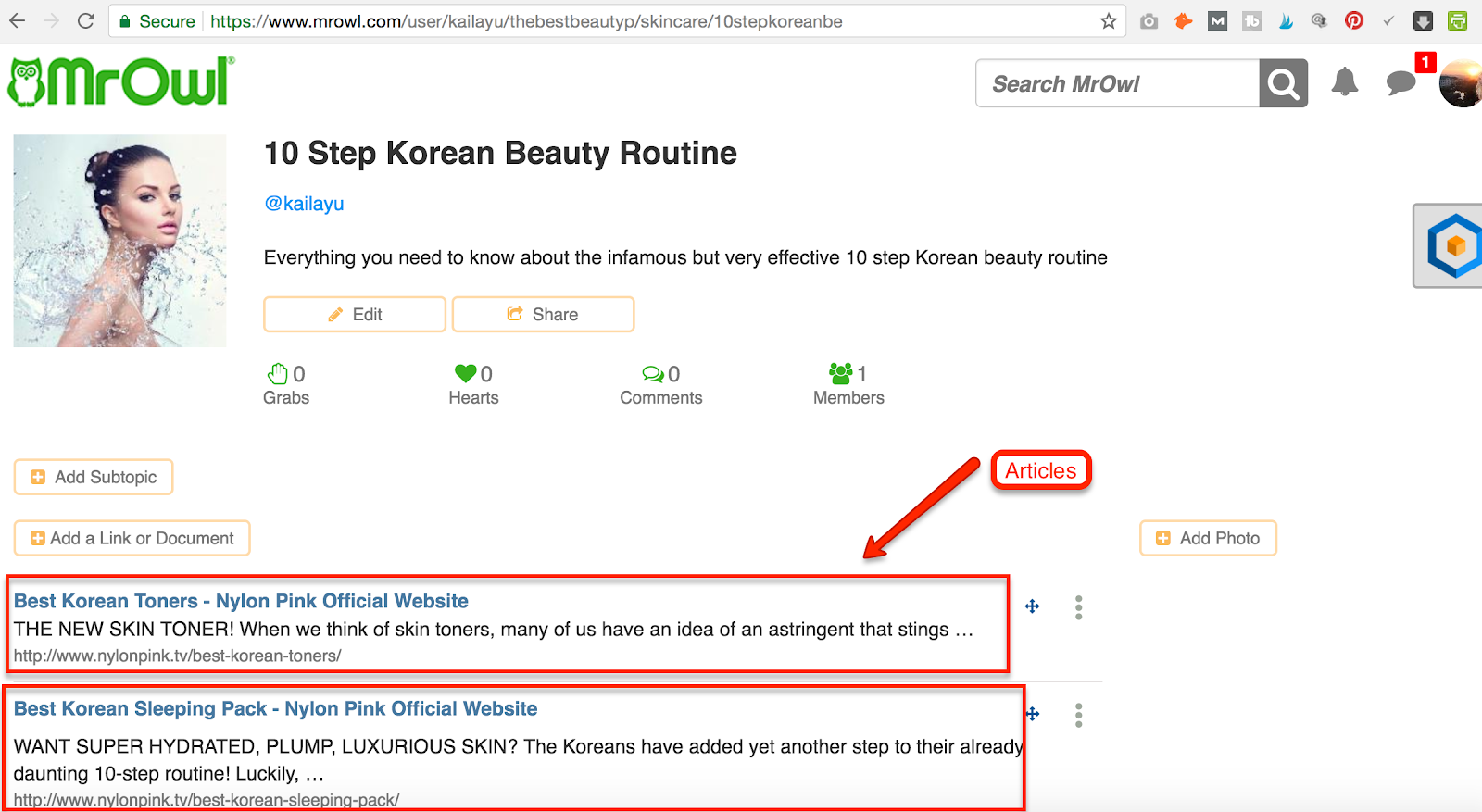Click the orange bird extension icon
Image resolution: width=1482 pixels, height=812 pixels.
point(1183,20)
